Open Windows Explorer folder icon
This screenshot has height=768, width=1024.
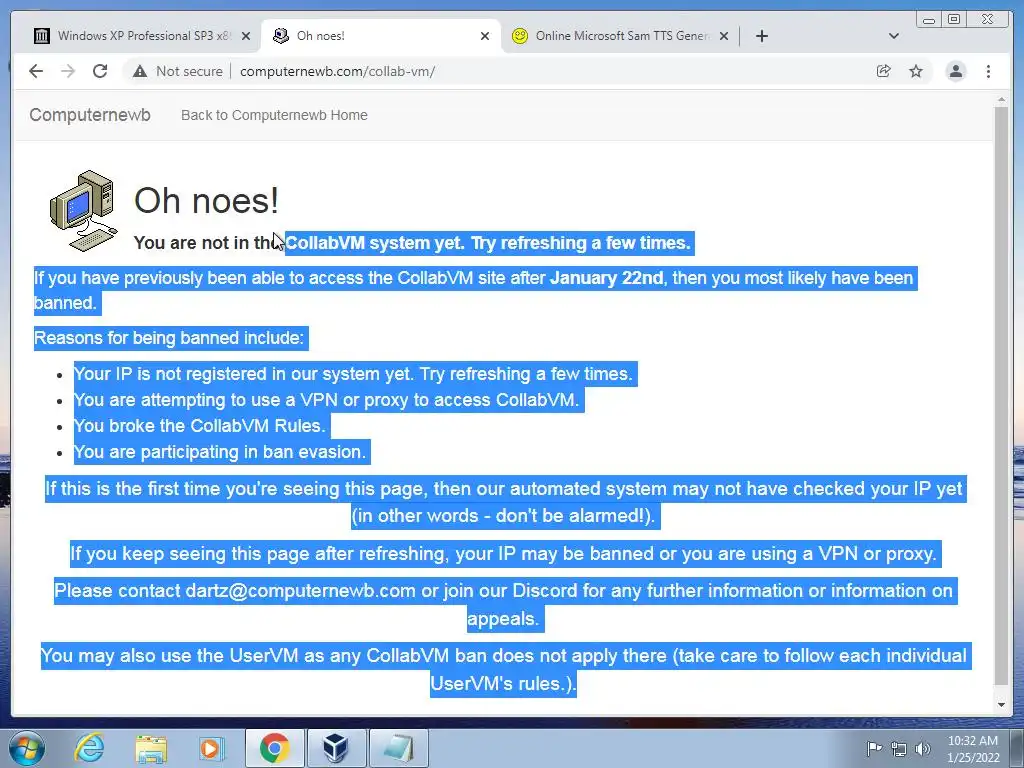[x=151, y=749]
